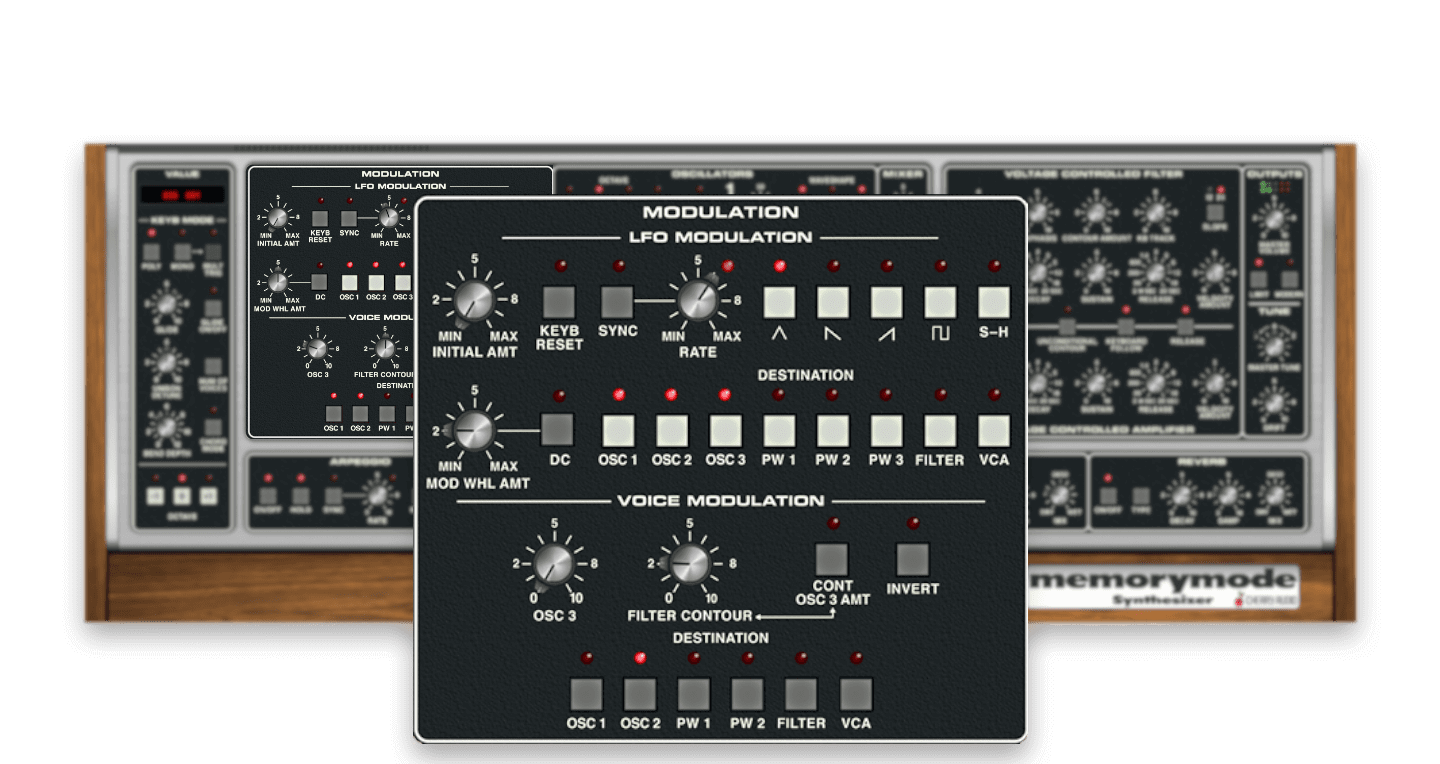Enable LFO destination PW 1 in the enlarged panel
Screen dimensions: 1440x764
[x=779, y=430]
